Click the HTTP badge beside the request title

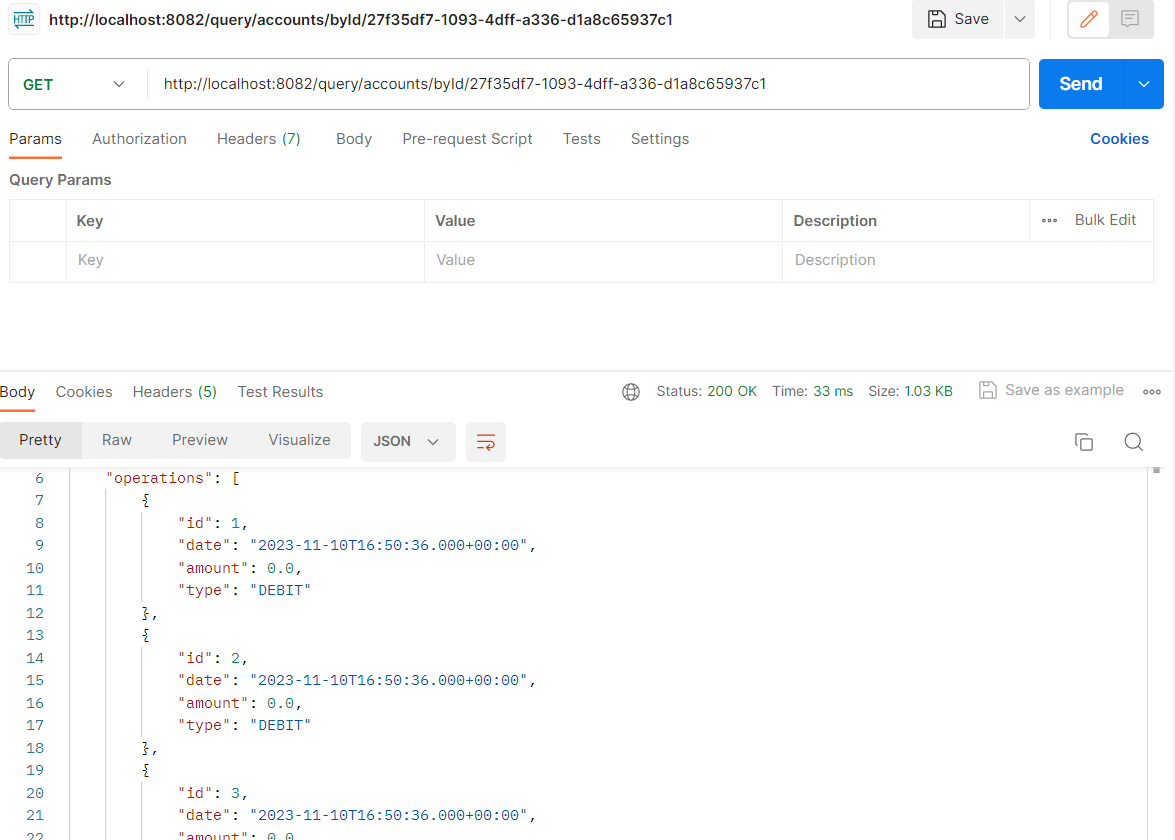[x=23, y=19]
